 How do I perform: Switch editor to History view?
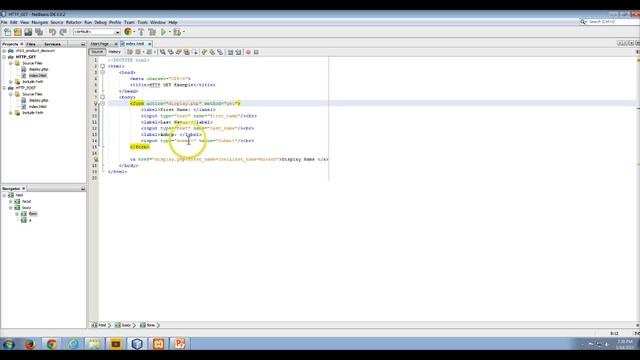tap(114, 52)
